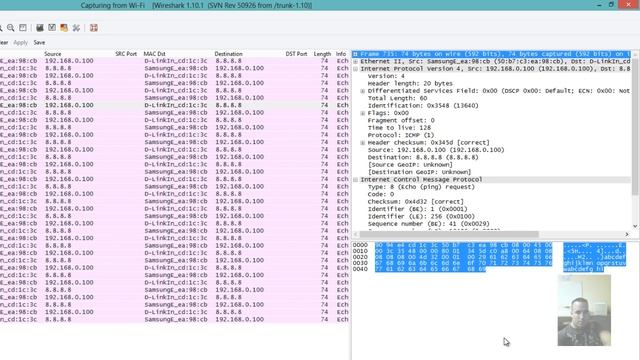Select the 'Protocol: ICMP (1)' line

click(x=401, y=135)
